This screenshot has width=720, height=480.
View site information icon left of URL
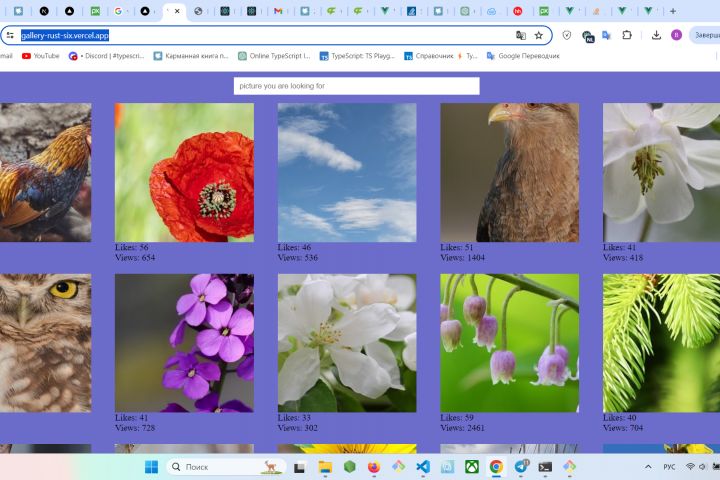(10, 35)
